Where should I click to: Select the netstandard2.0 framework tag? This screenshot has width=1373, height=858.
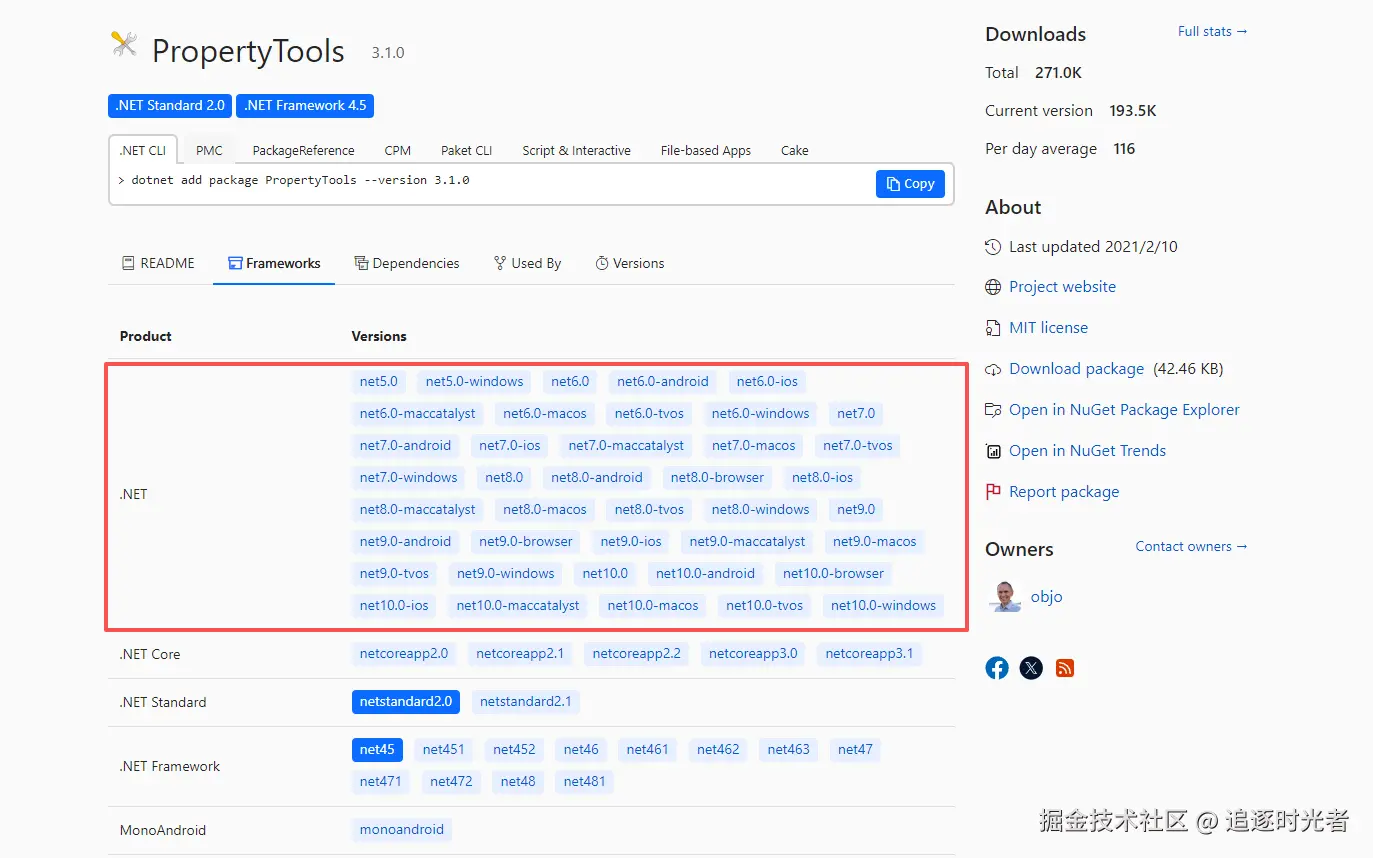406,702
